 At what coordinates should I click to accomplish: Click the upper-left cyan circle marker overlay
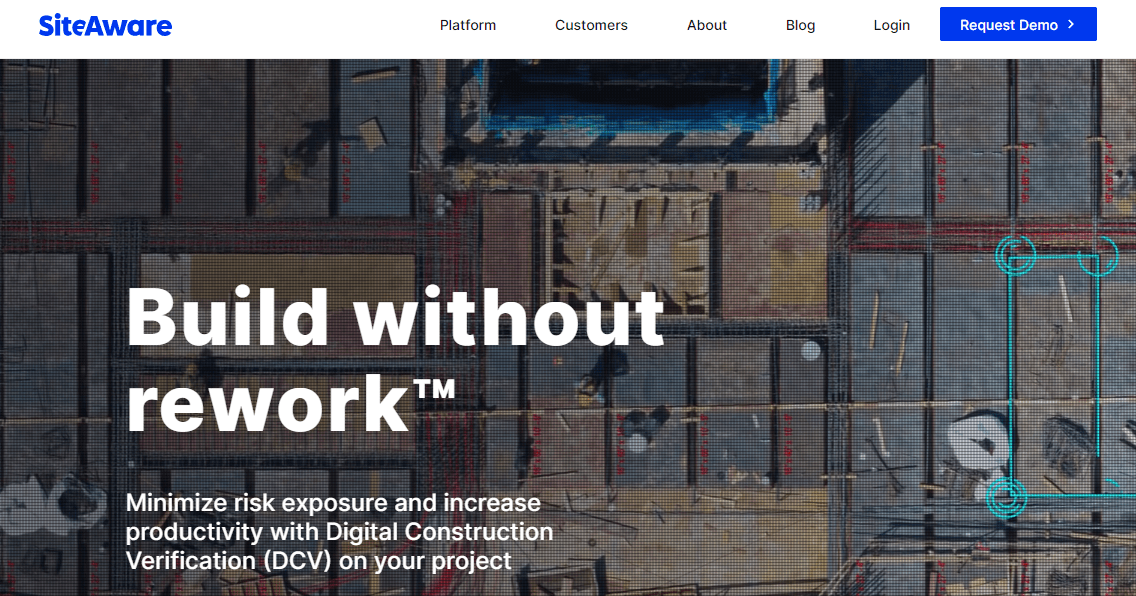tap(1017, 254)
